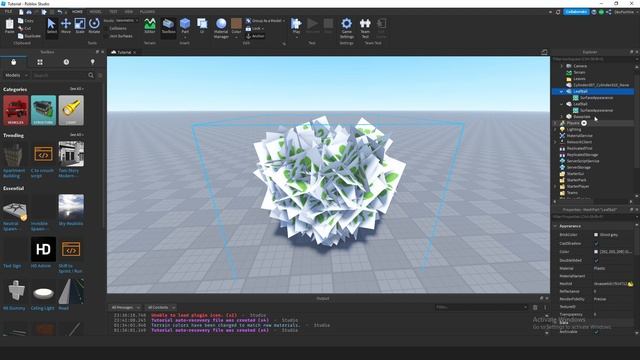Switch to the VIEW ribbon tab
The height and width of the screenshot is (360, 640).
[x=129, y=12]
